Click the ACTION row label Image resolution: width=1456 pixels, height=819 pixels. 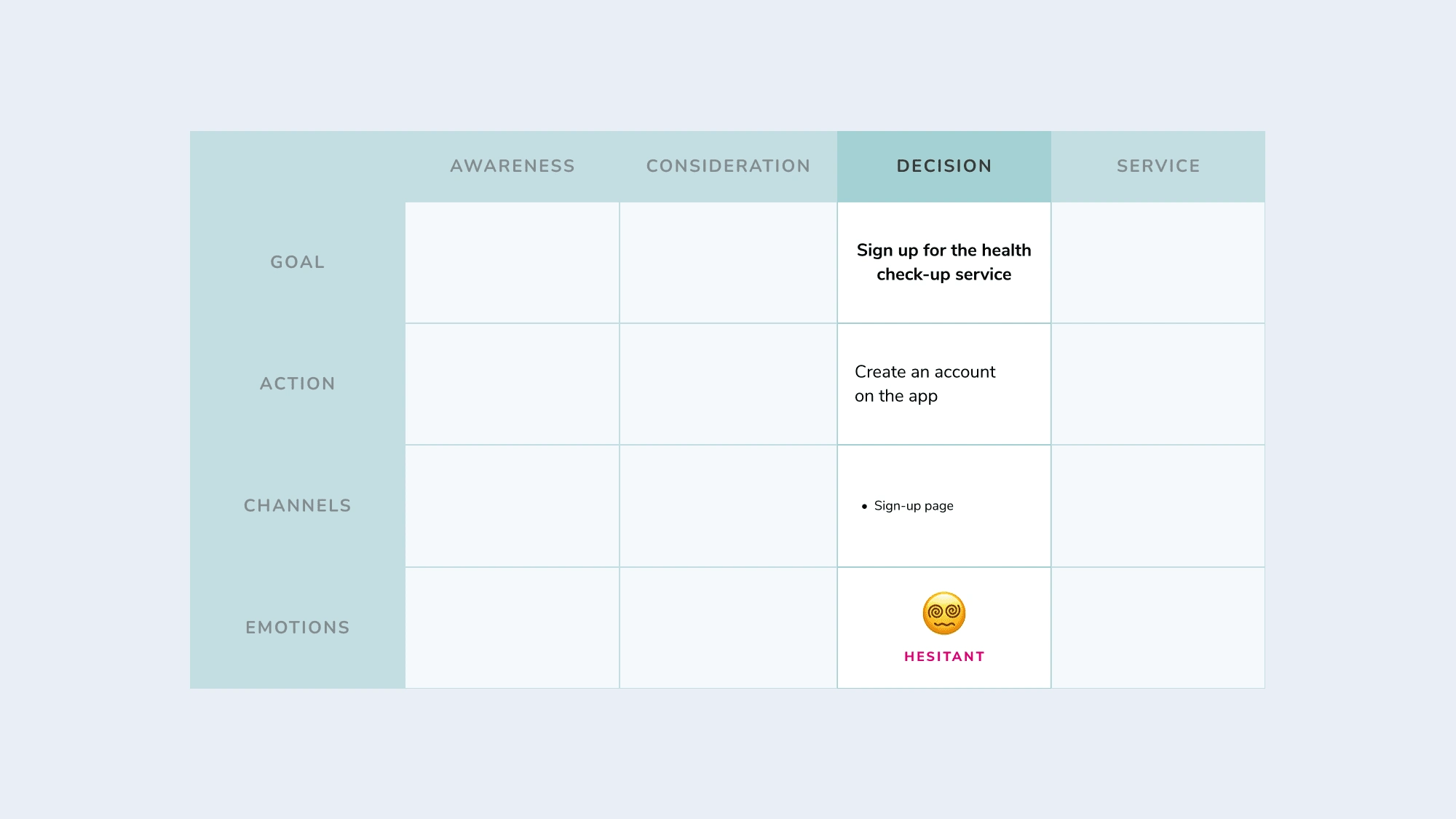click(x=298, y=384)
